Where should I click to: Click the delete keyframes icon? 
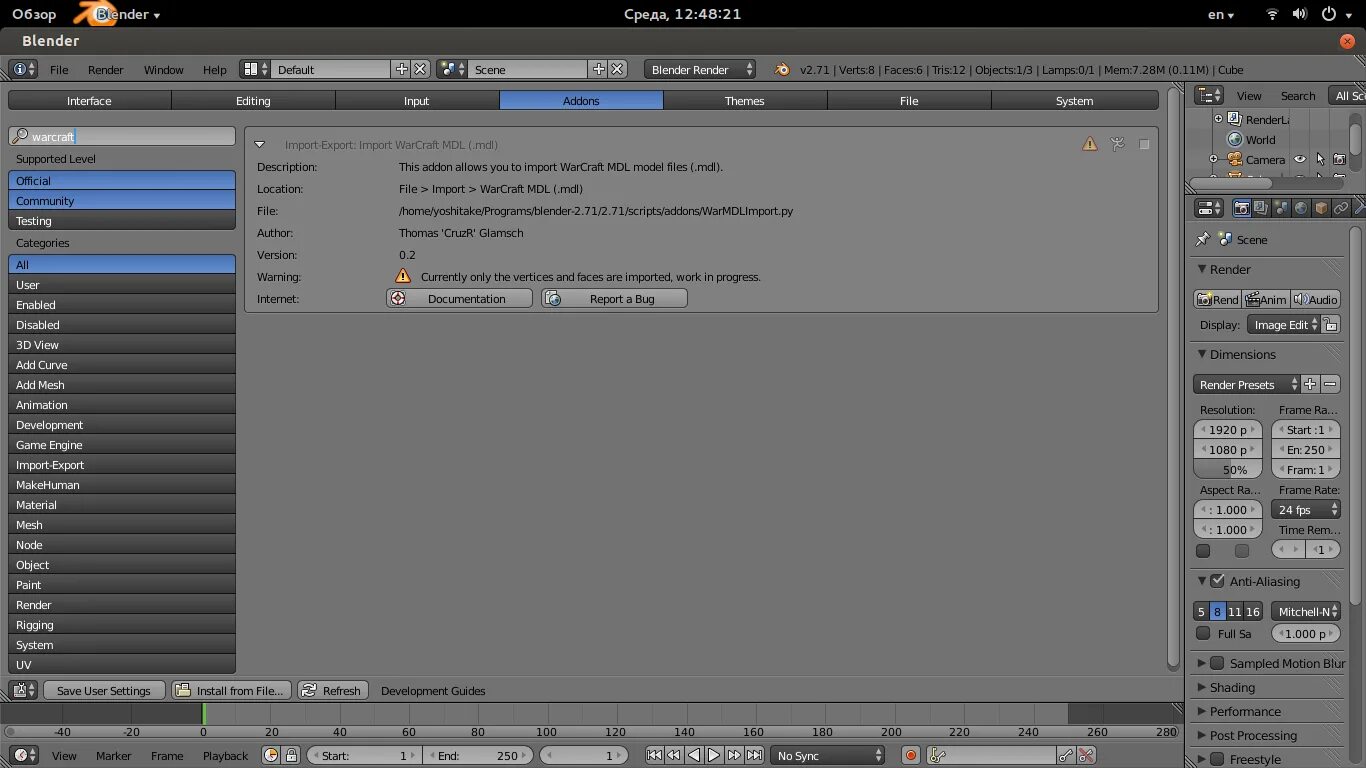pyautogui.click(x=1086, y=755)
